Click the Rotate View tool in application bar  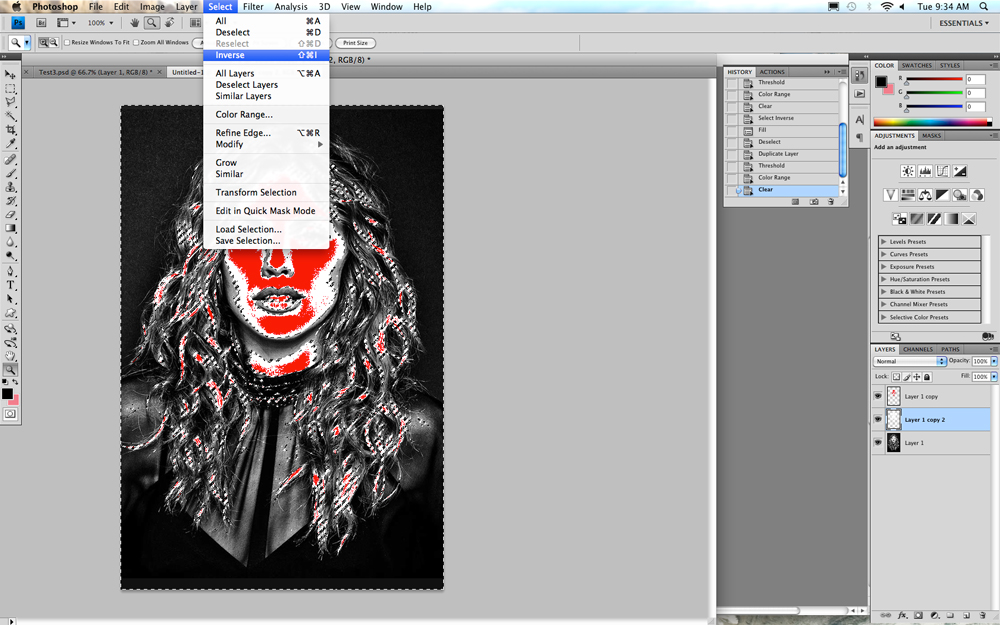(170, 22)
